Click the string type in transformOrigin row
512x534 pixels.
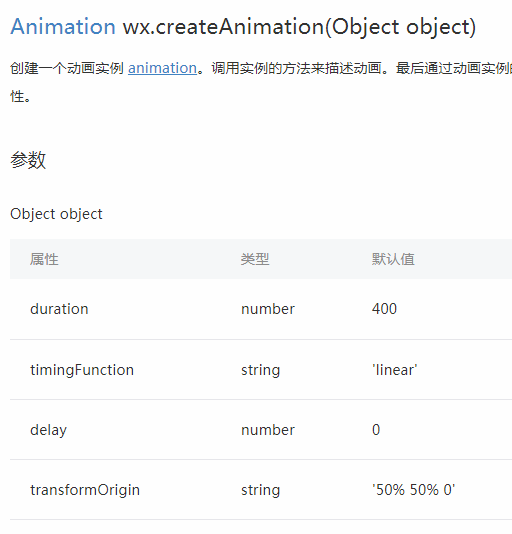(261, 490)
